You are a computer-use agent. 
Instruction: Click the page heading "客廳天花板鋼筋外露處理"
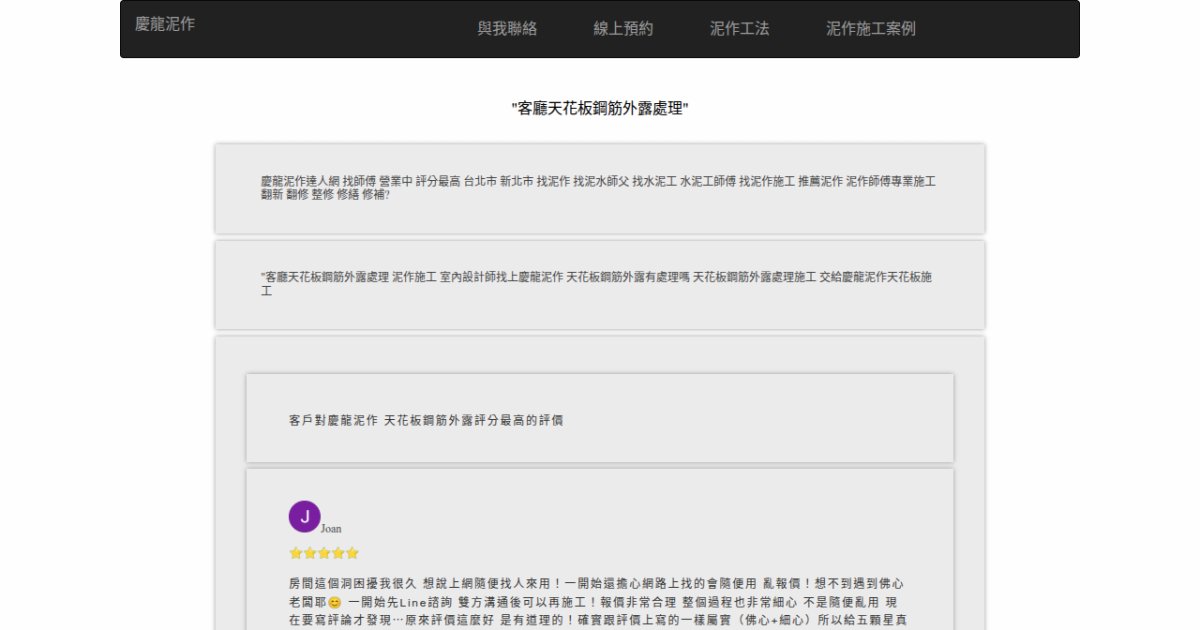click(x=600, y=108)
